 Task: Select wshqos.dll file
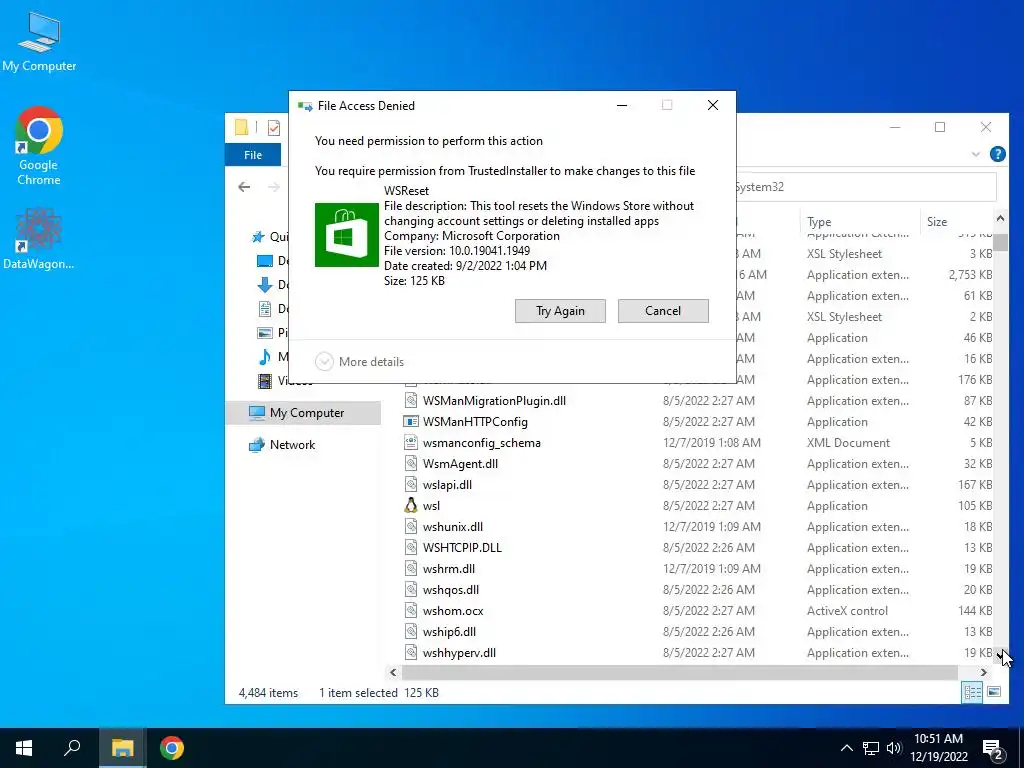point(451,590)
